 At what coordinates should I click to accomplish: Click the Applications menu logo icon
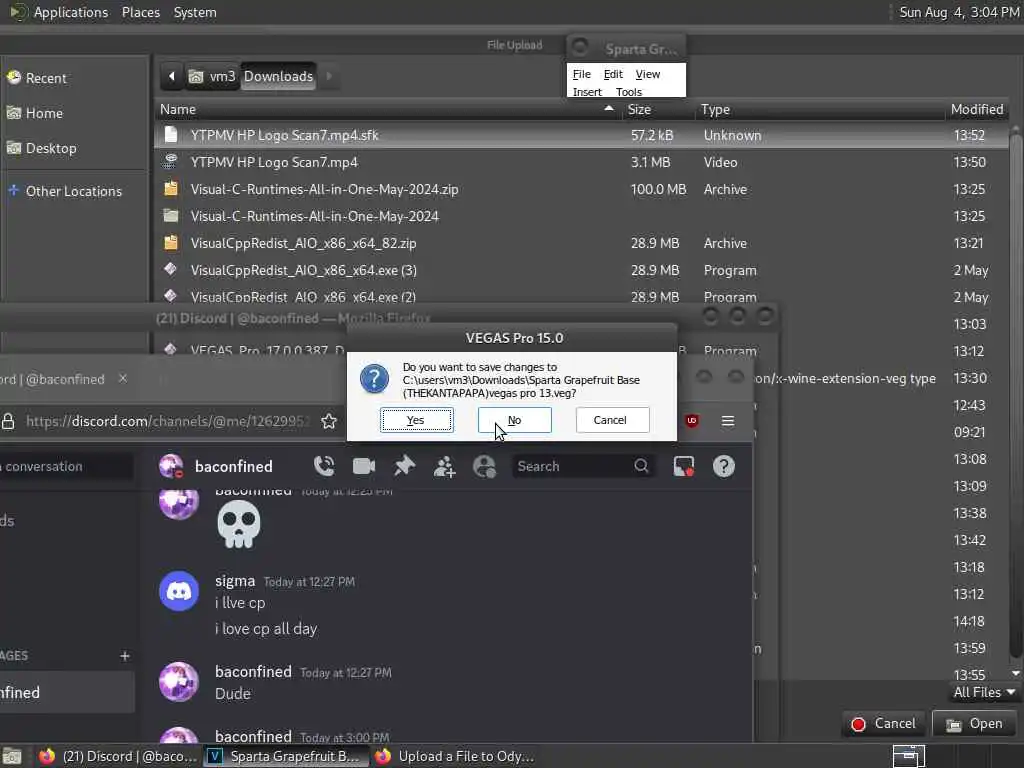[18, 12]
